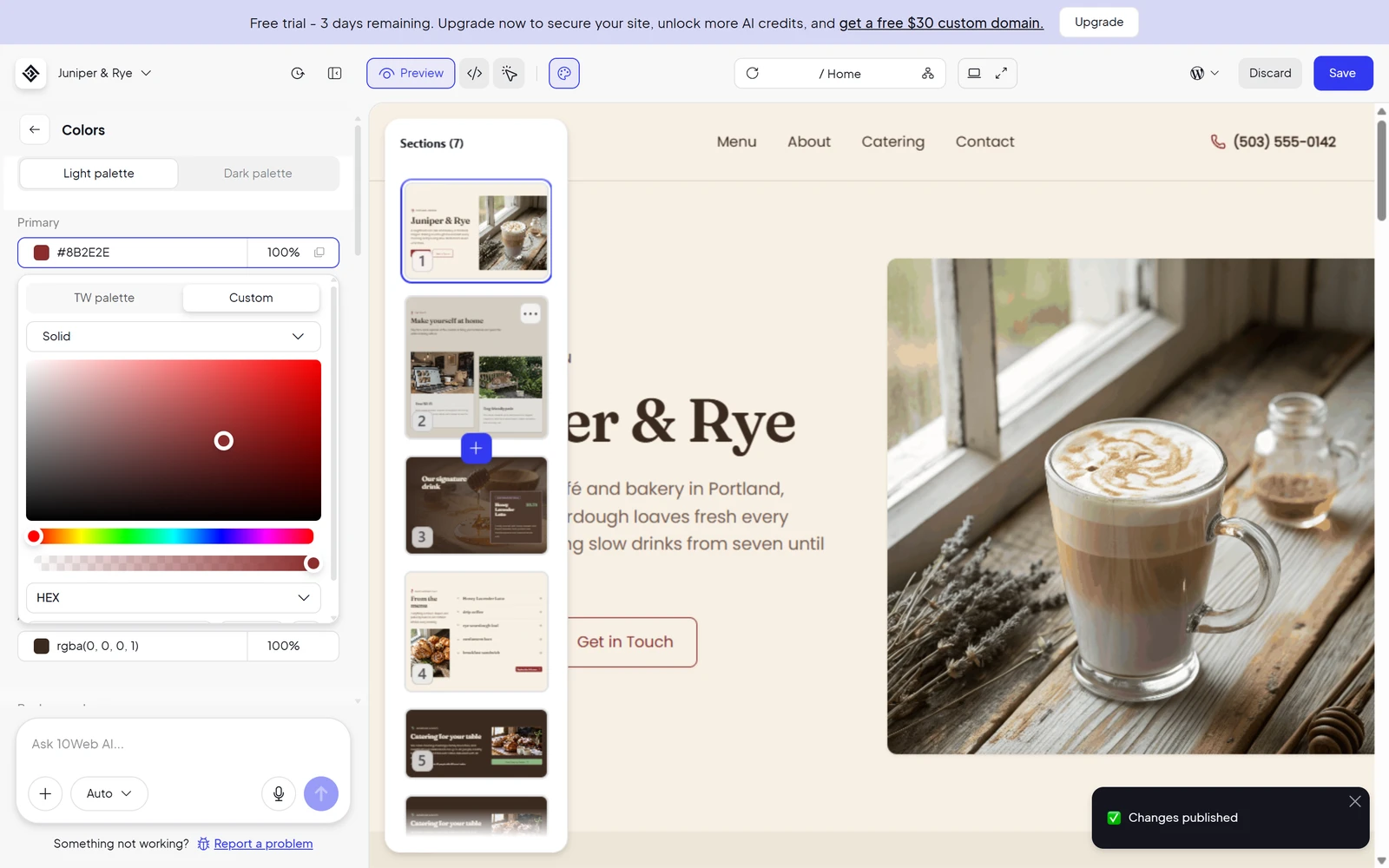Open options menu on section 2 thumbnail
Viewport: 1389px width, 868px height.
(530, 313)
